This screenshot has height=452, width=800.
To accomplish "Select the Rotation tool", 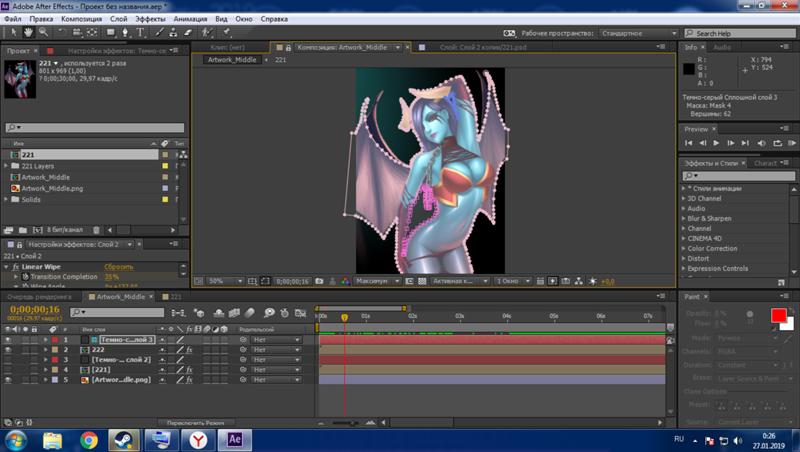I will [62, 32].
